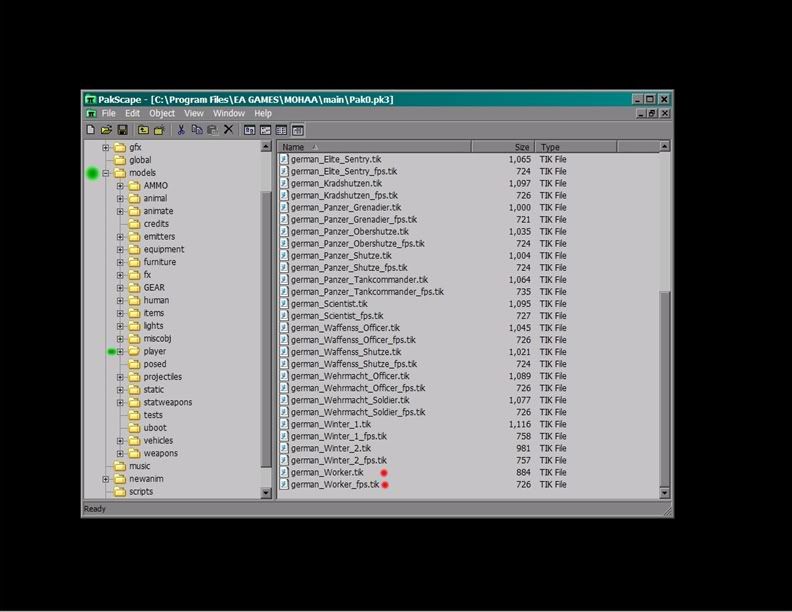This screenshot has height=612, width=792.
Task: Select the models folder icon
Action: point(120,173)
